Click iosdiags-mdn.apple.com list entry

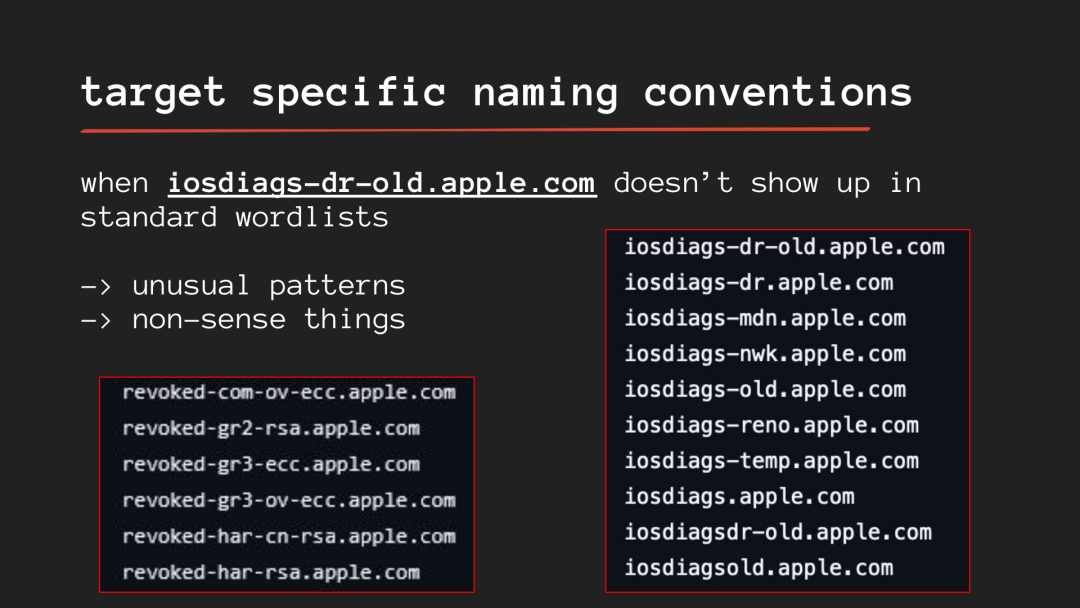click(x=765, y=319)
